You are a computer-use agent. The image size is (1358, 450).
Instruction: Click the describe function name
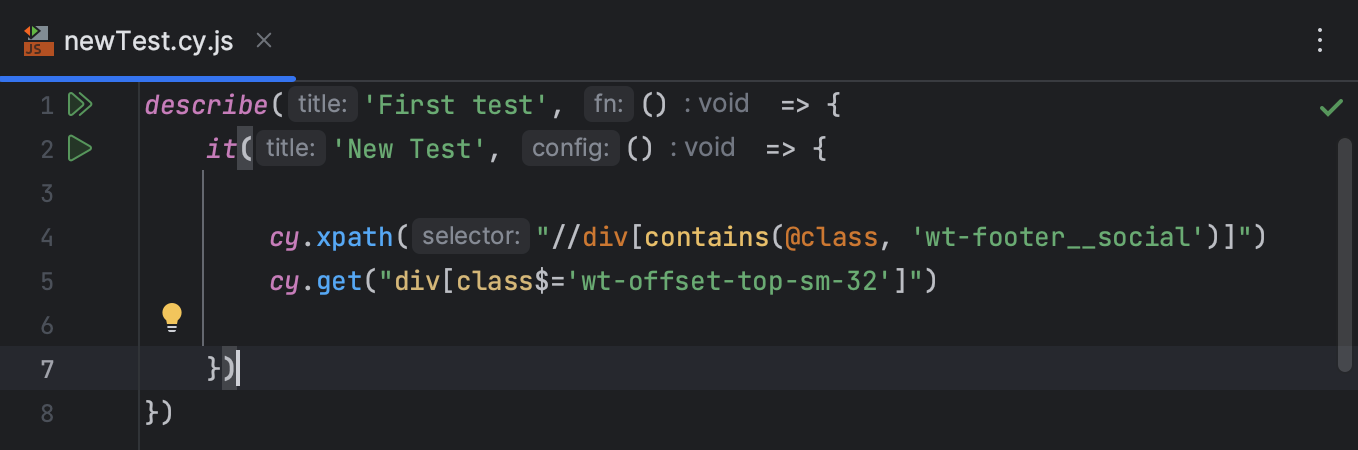tap(206, 104)
